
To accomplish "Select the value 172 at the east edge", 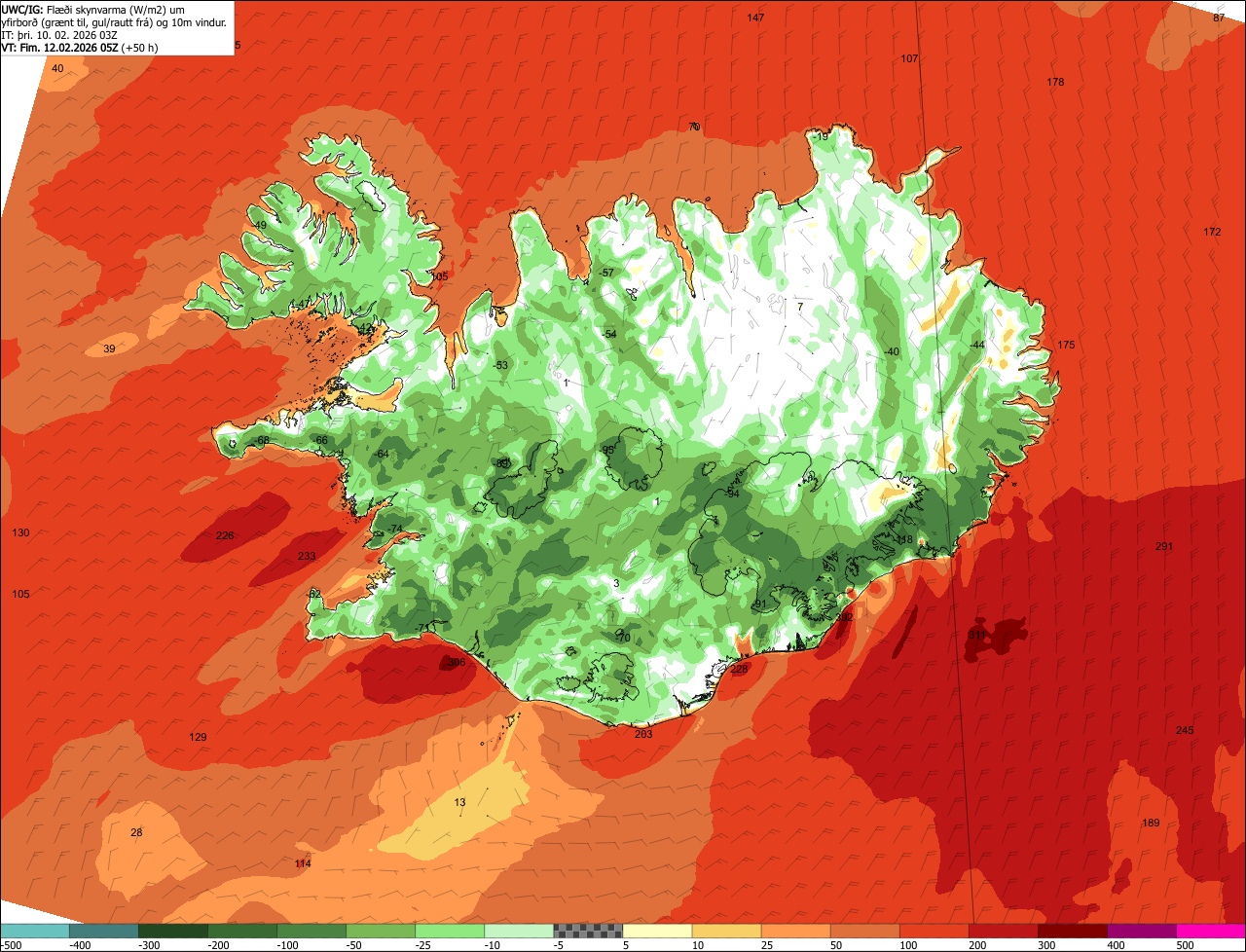I will click(x=1211, y=232).
